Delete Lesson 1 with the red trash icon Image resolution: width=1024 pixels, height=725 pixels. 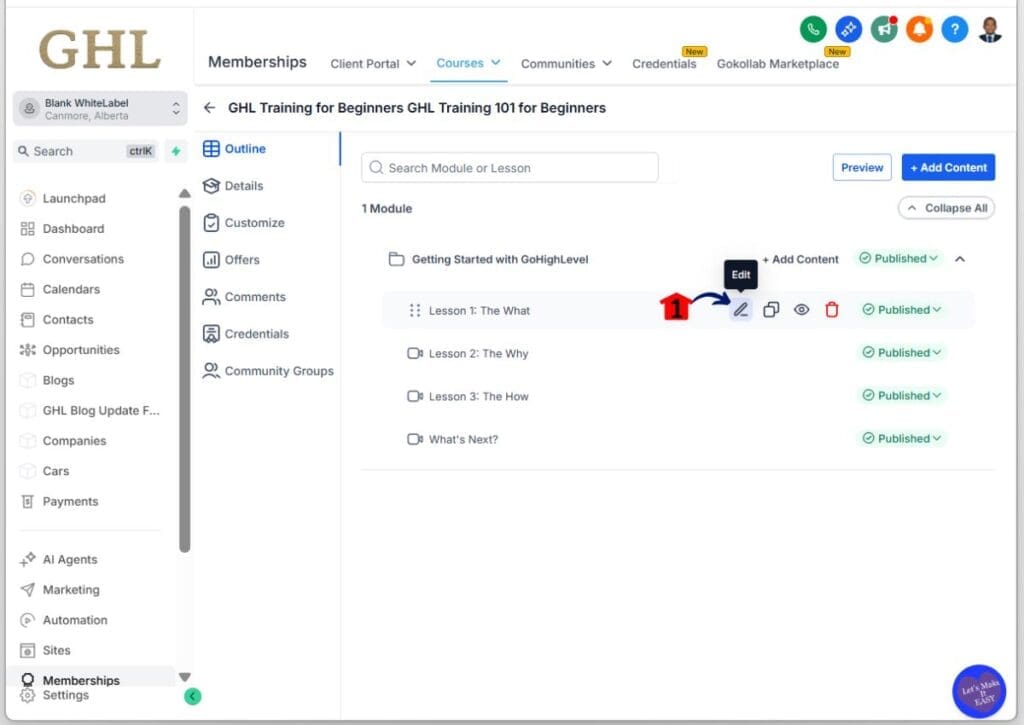point(832,310)
